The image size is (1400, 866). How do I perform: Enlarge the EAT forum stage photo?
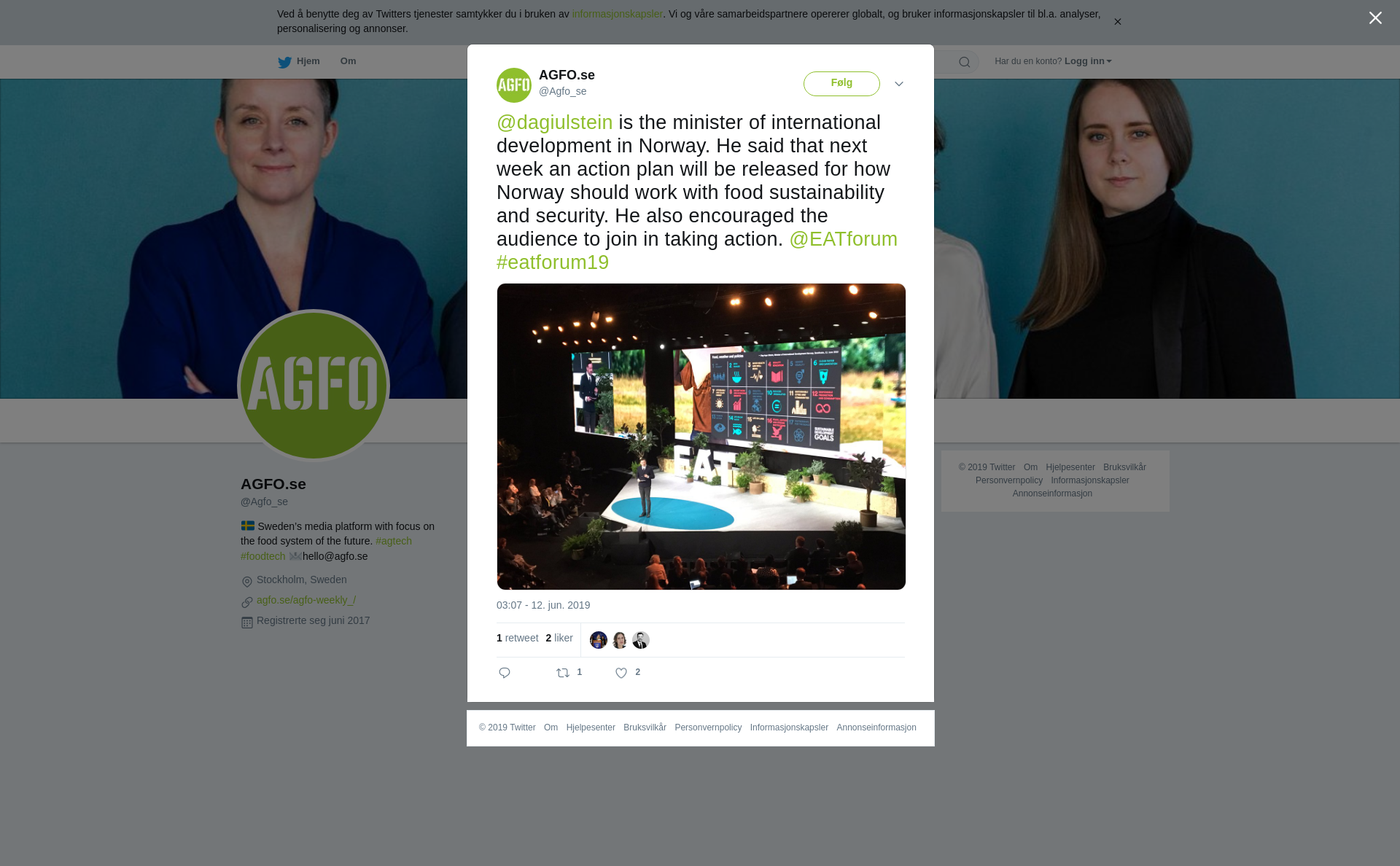(x=701, y=437)
